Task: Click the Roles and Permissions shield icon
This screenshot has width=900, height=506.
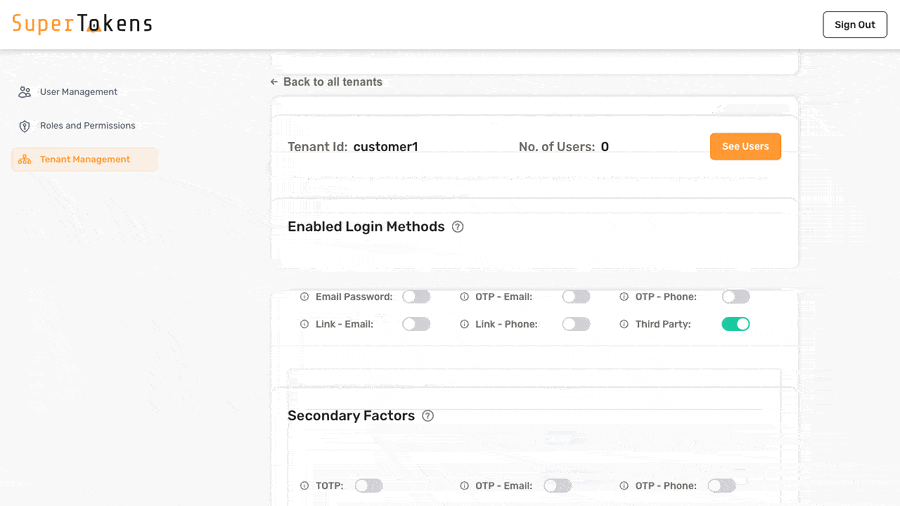Action: (x=25, y=126)
